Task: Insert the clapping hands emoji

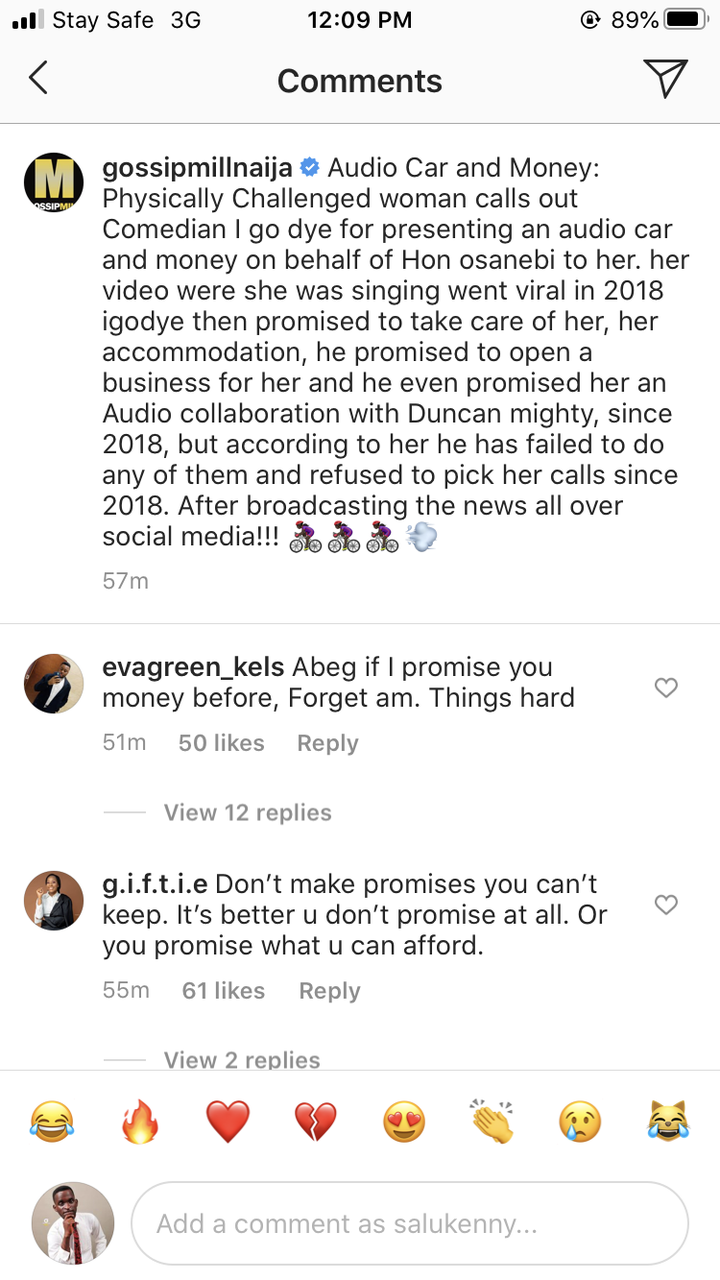Action: pyautogui.click(x=492, y=1121)
